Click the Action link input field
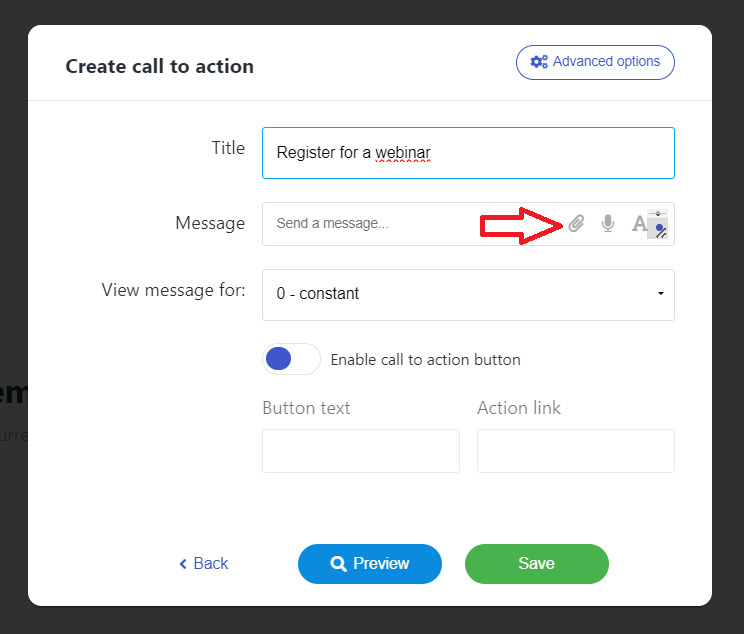 (575, 451)
